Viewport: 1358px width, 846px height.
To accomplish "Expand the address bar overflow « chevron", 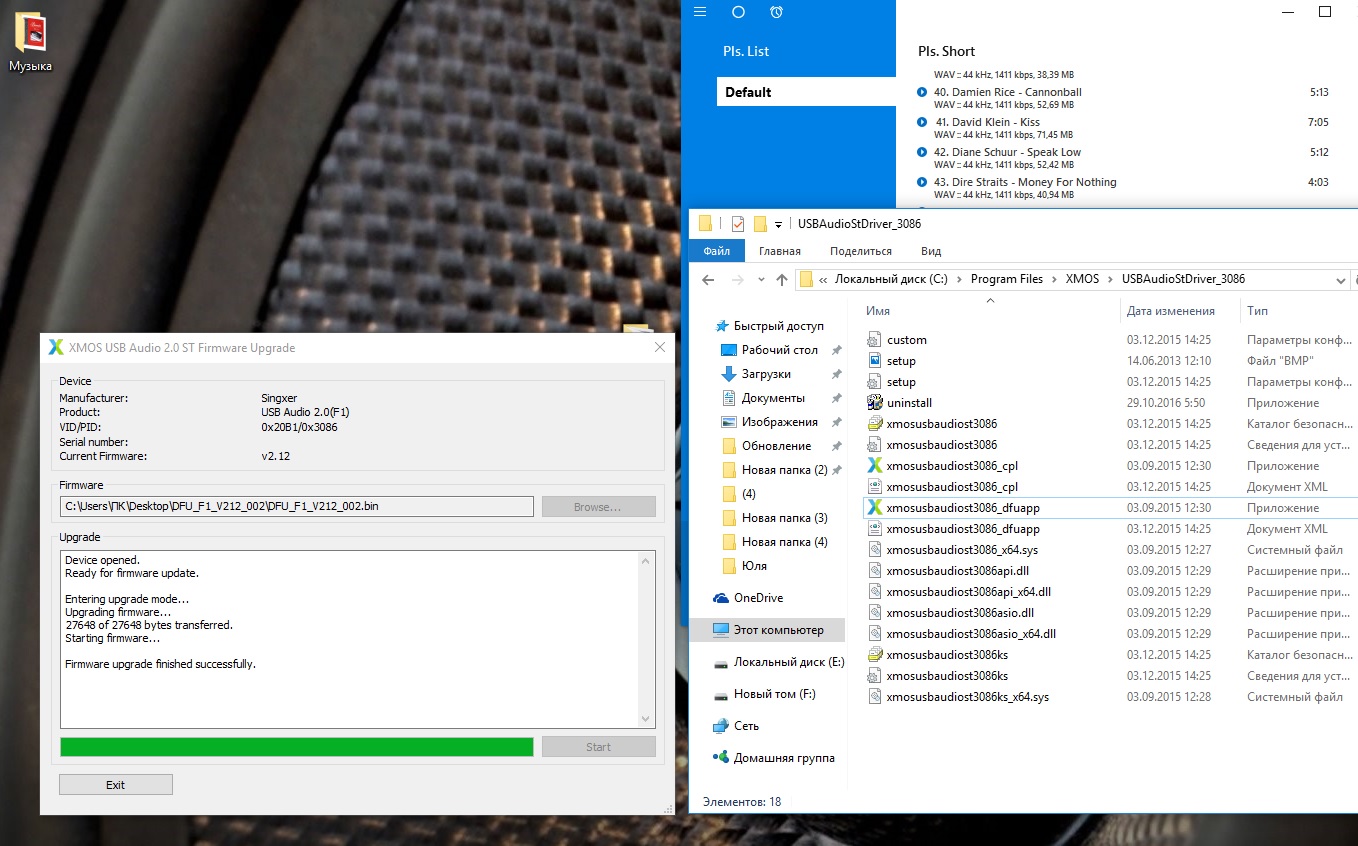I will pyautogui.click(x=823, y=280).
